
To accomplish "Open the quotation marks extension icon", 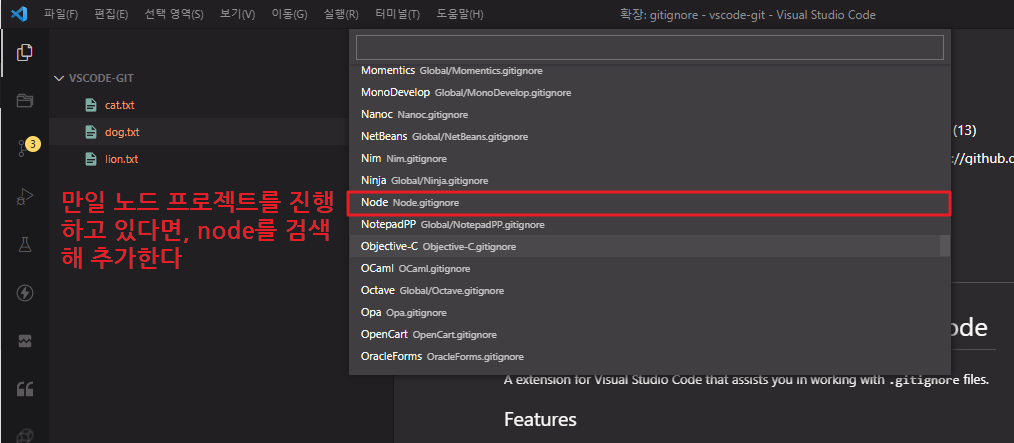I will point(25,389).
